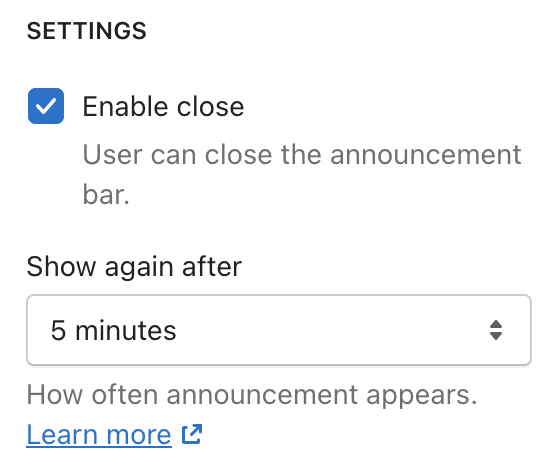560x476 pixels.
Task: Click the word "Learn" in the blue link
Action: (62, 435)
